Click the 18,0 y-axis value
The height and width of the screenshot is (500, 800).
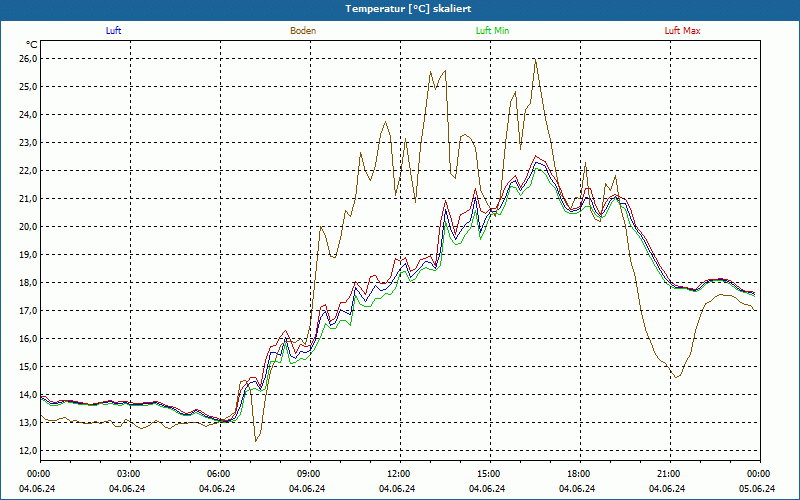tap(29, 283)
